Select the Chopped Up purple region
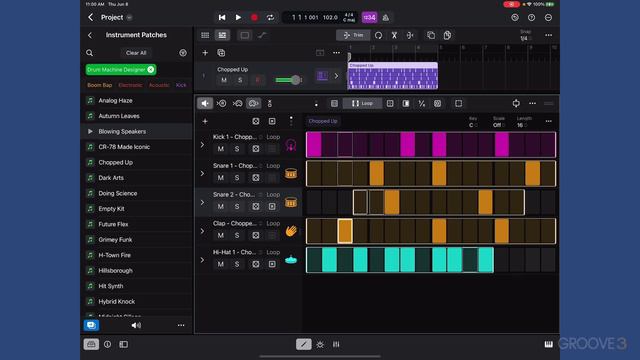Viewport: 640px width, 360px height. 393,76
